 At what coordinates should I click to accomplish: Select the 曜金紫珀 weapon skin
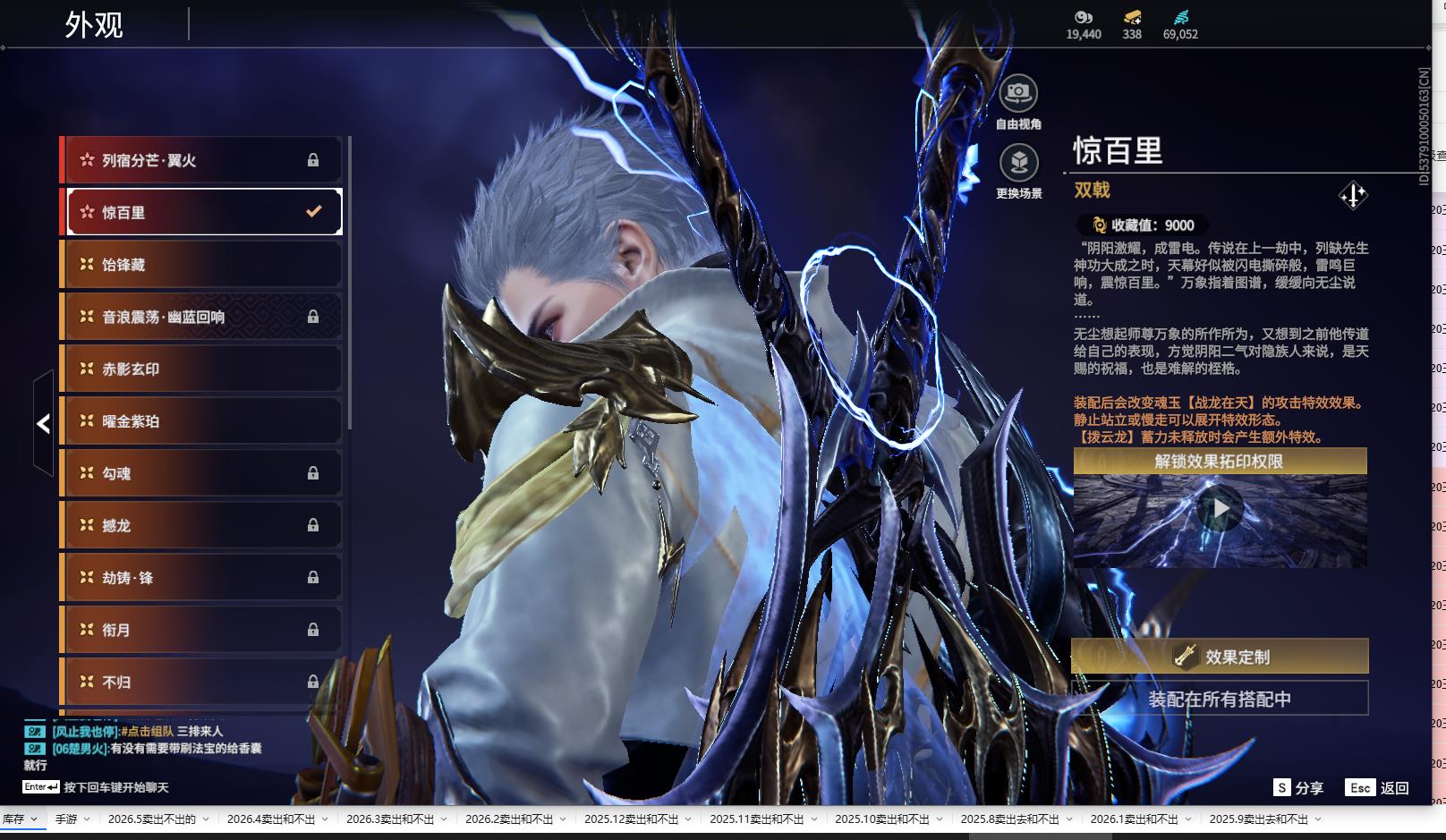click(x=201, y=420)
